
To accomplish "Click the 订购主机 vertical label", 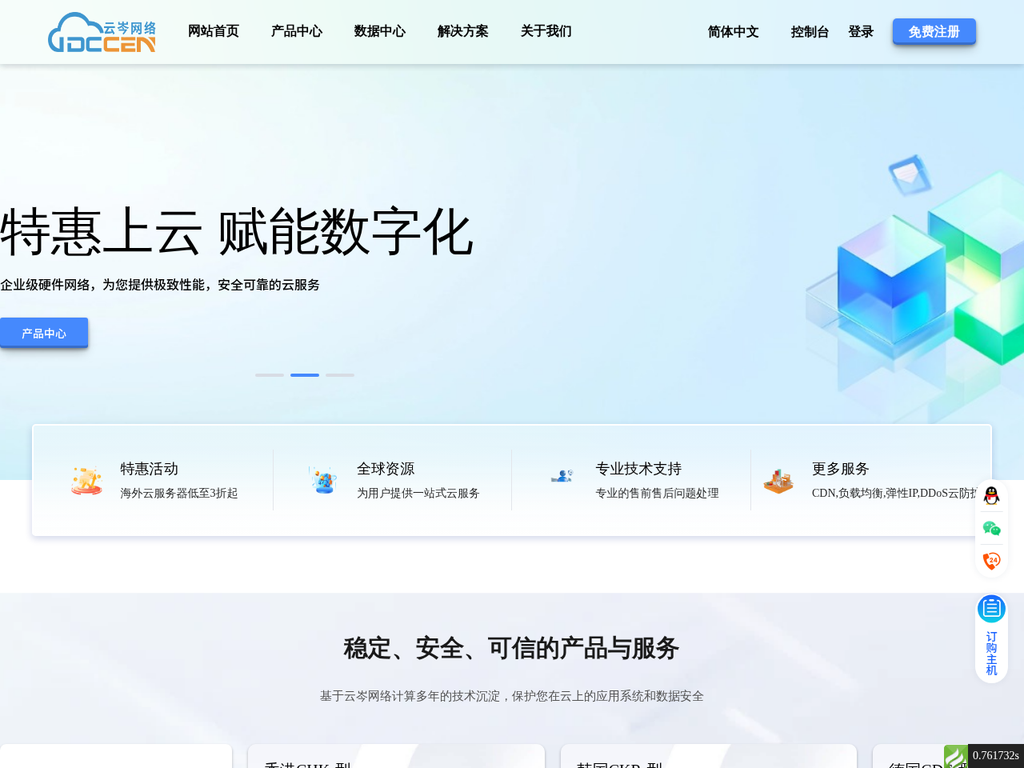I will pyautogui.click(x=991, y=653).
